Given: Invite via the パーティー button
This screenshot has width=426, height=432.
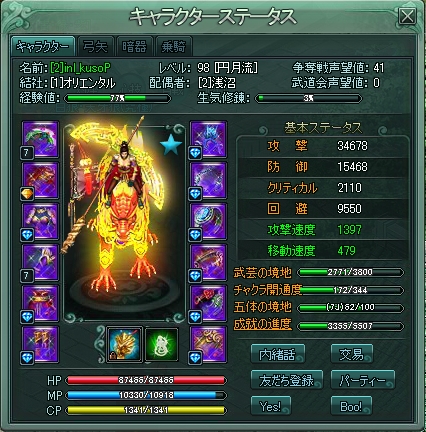Looking at the screenshot, I should click(x=362, y=380).
